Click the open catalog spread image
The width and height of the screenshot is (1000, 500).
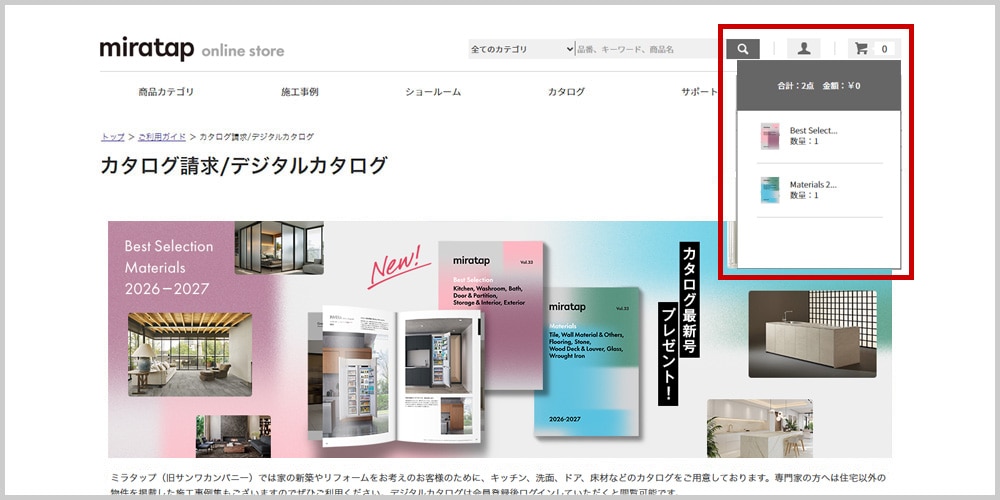(x=395, y=376)
